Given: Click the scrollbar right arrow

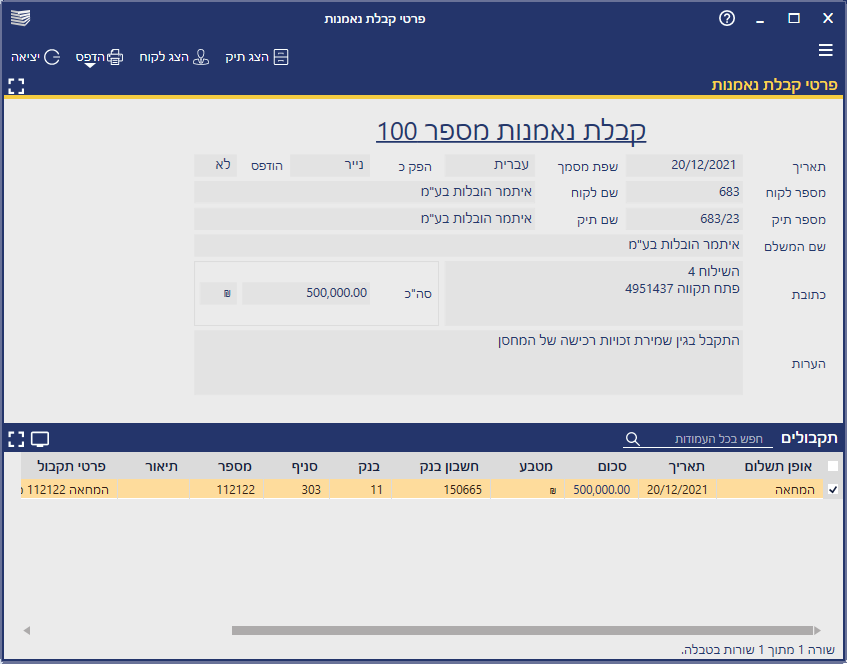Looking at the screenshot, I should click(x=817, y=631).
